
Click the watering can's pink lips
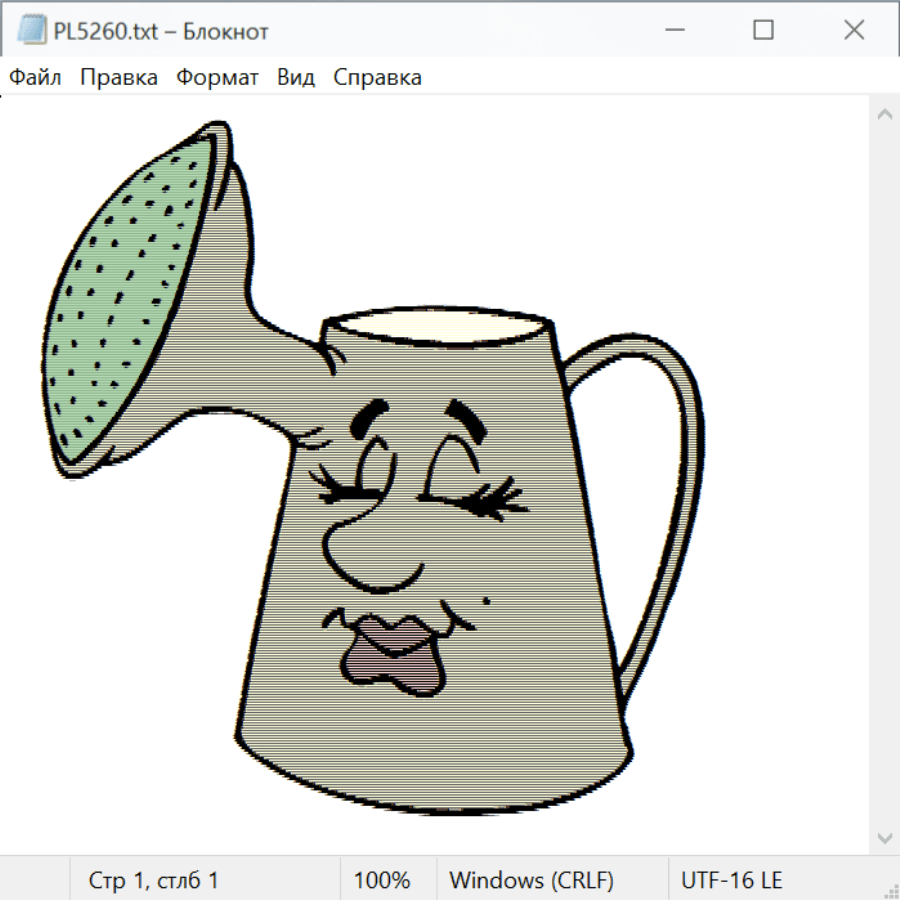point(390,655)
